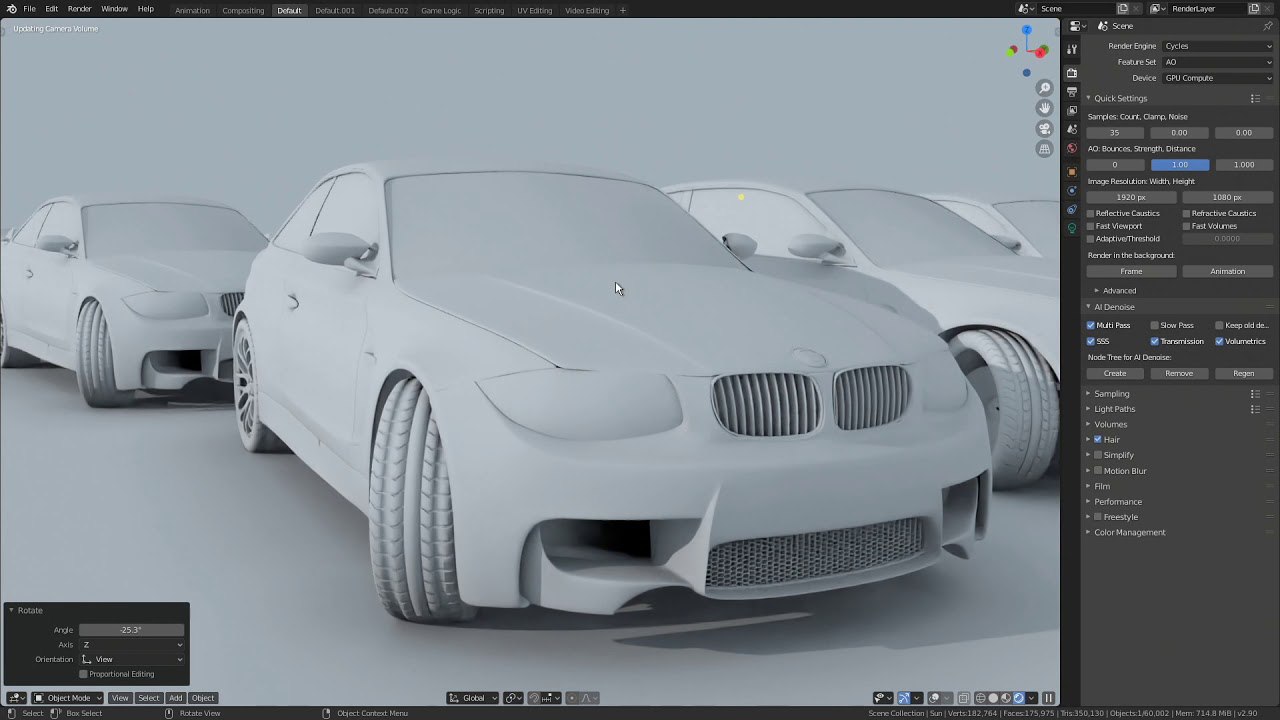Image resolution: width=1280 pixels, height=720 pixels.
Task: Select rendered viewport shading
Action: click(x=1019, y=698)
